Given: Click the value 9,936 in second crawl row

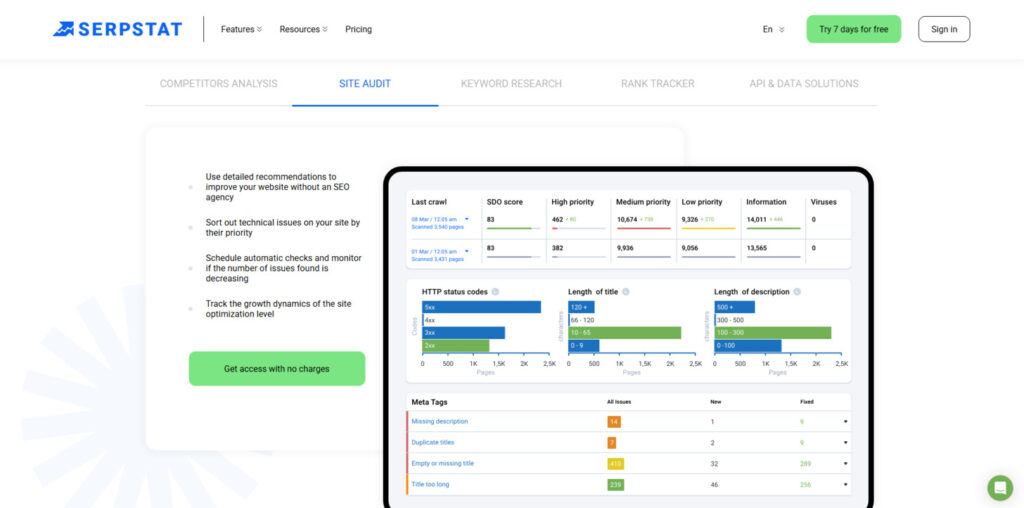Looking at the screenshot, I should click(x=626, y=248).
